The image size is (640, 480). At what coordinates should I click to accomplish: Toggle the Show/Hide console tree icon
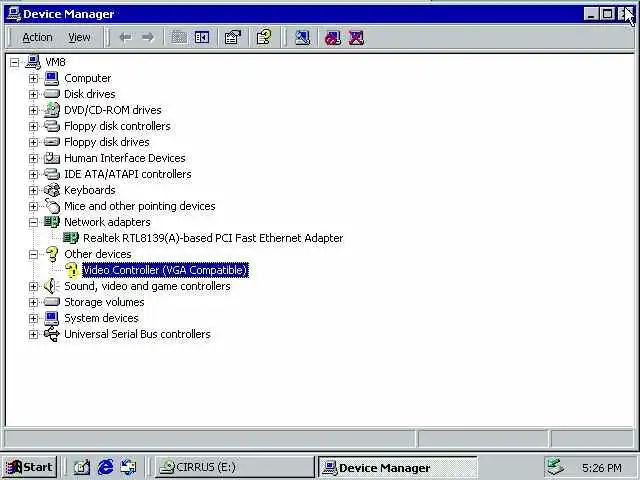(x=202, y=38)
